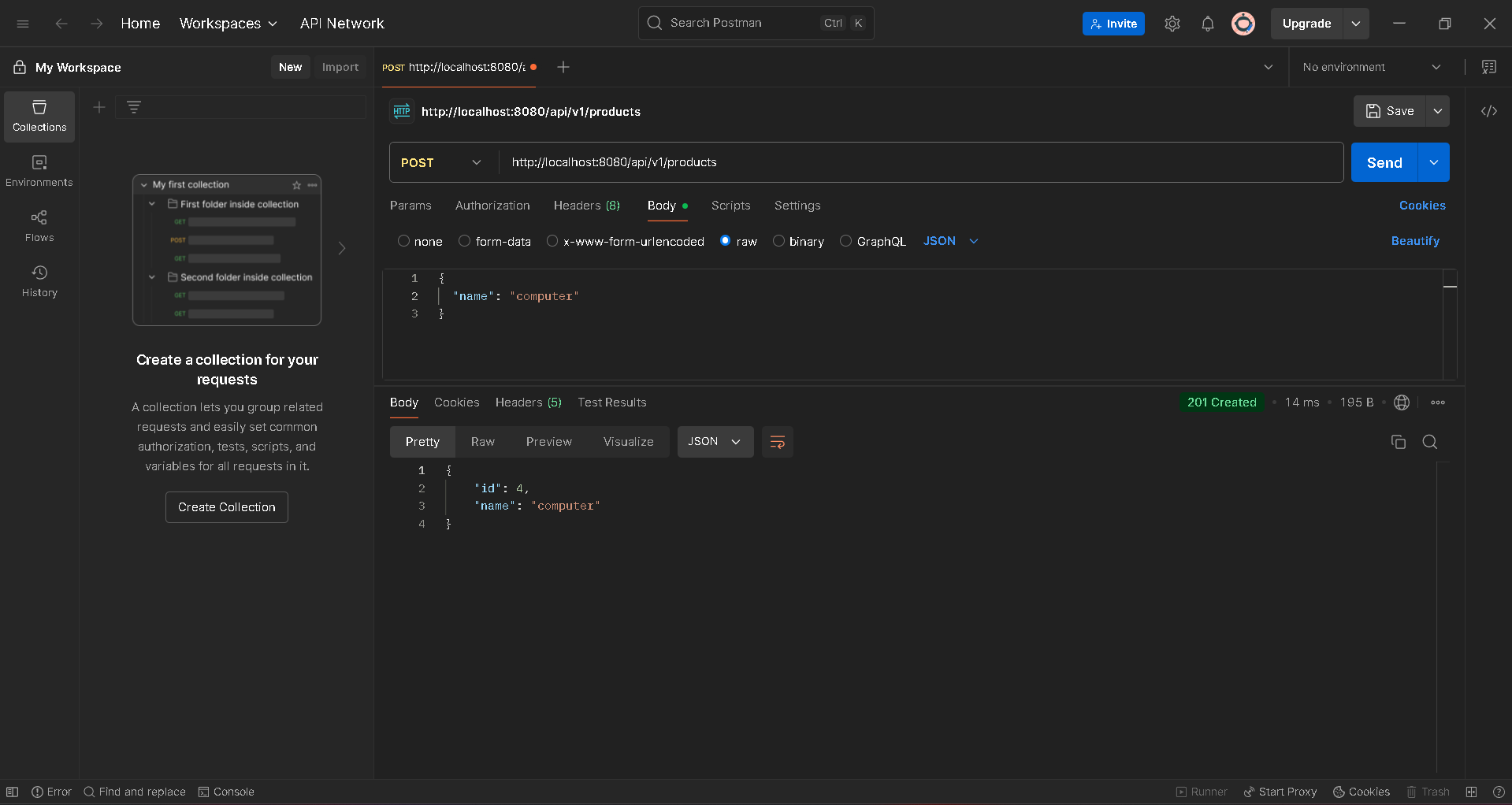The width and height of the screenshot is (1512, 805).
Task: Select the form-data body radio button
Action: (x=464, y=241)
